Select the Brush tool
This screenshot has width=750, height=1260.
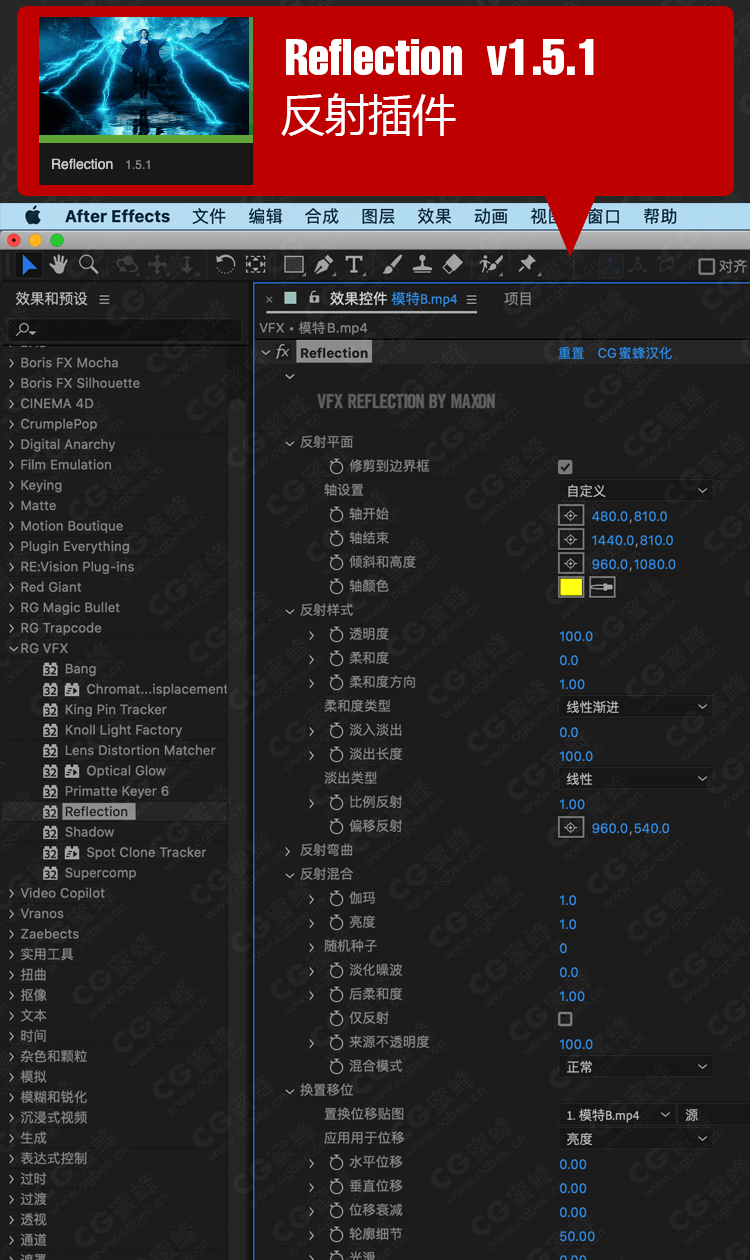point(393,265)
